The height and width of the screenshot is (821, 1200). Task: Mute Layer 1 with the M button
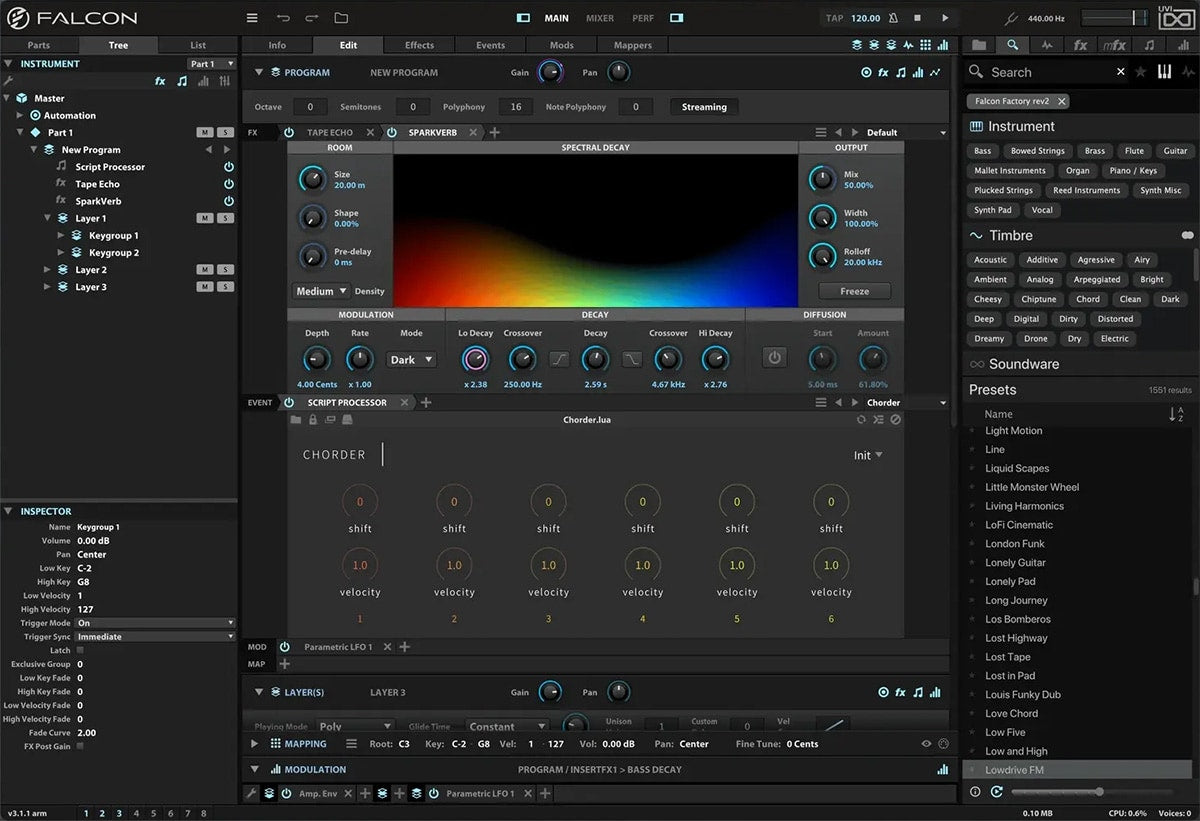pyautogui.click(x=204, y=218)
